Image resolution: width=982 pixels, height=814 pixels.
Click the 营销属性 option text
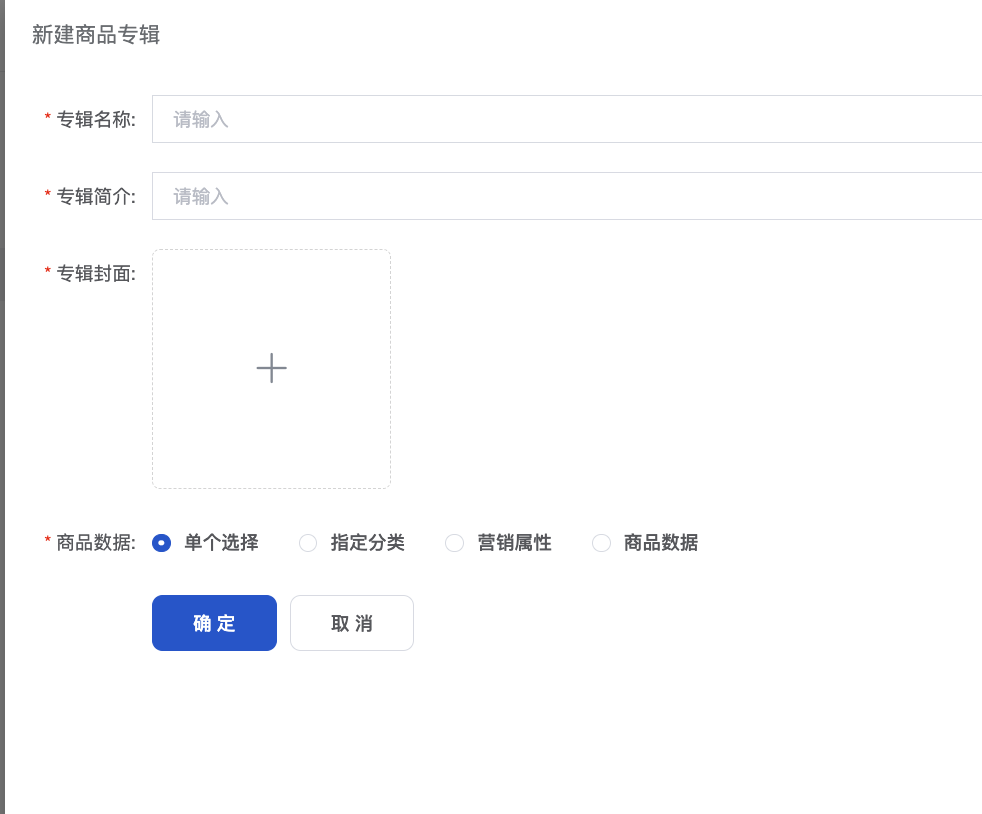tap(514, 543)
